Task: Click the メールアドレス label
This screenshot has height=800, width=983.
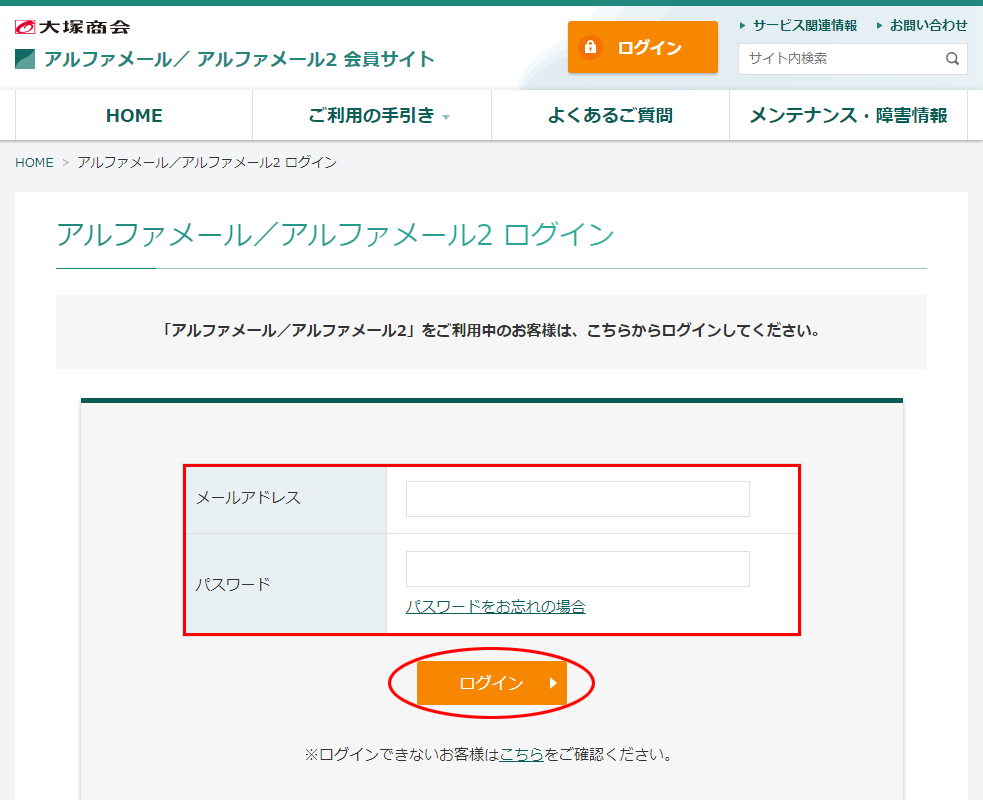Action: [x=248, y=498]
